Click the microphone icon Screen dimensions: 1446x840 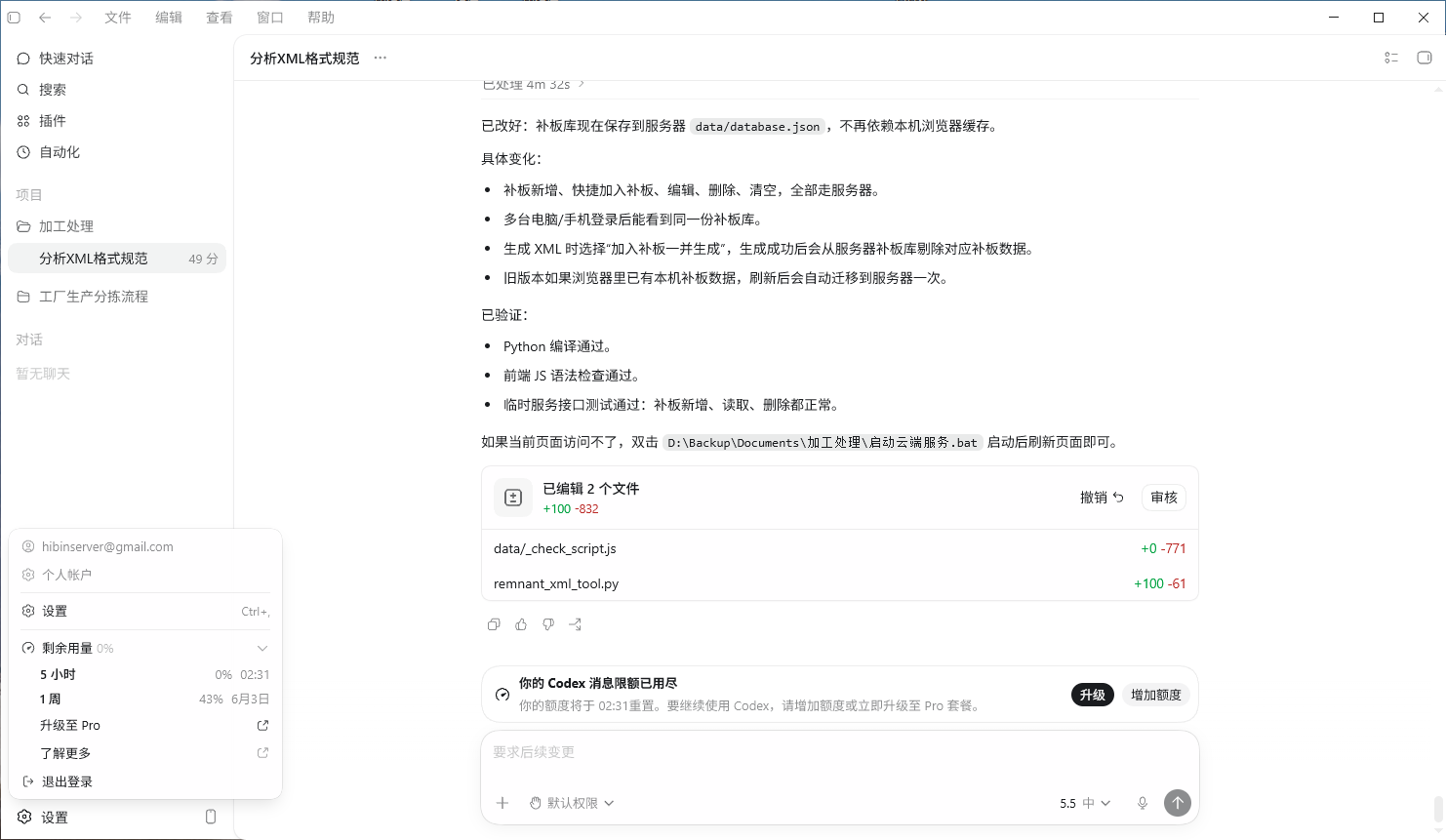coord(1143,803)
